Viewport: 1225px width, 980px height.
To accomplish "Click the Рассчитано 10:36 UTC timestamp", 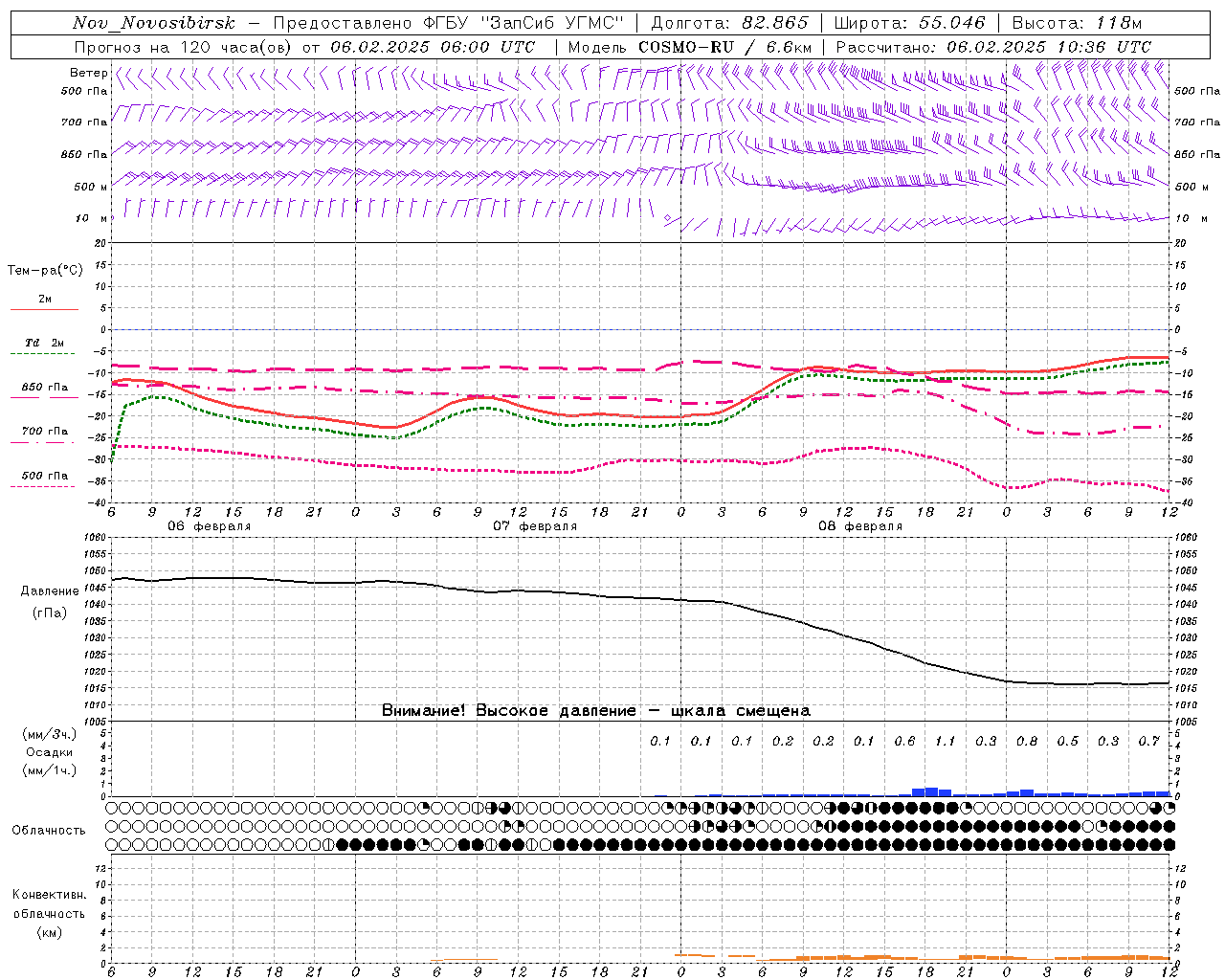I will tap(993, 47).
